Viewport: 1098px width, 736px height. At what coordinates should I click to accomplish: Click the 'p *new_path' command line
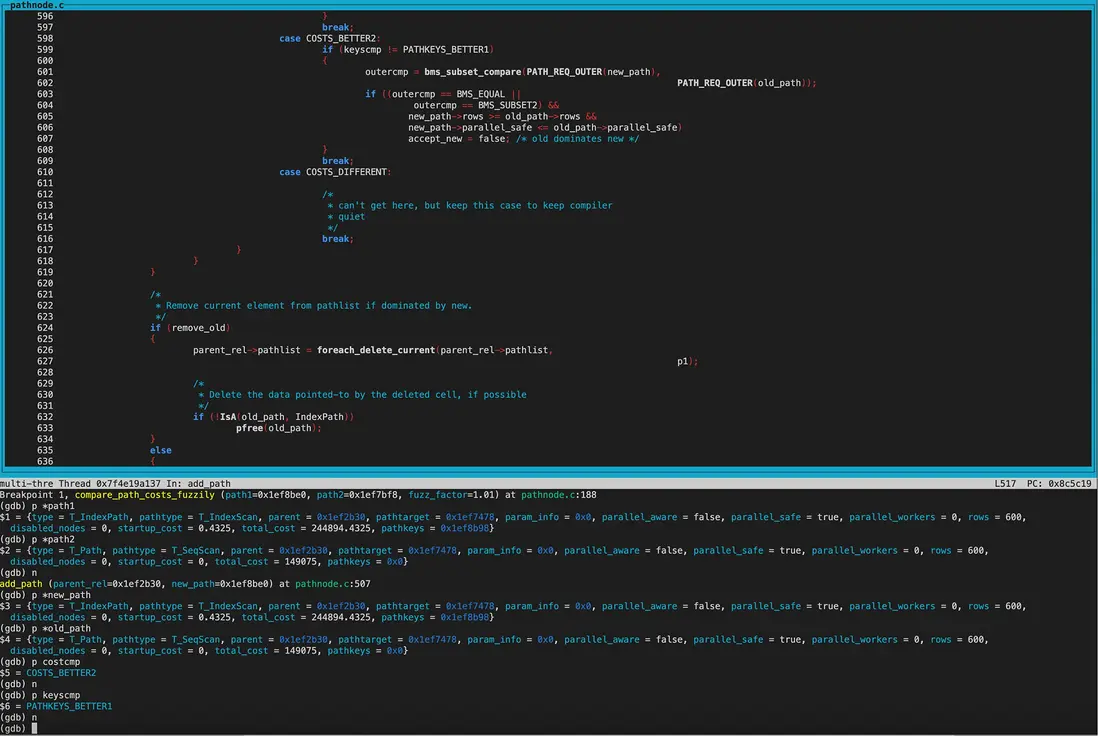(x=45, y=595)
